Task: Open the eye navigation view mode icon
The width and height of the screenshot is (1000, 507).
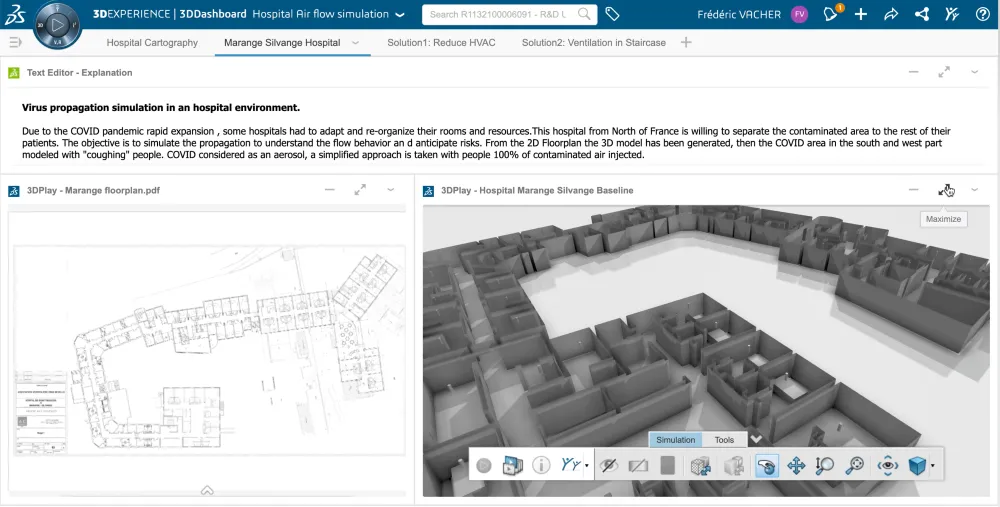Action: click(x=888, y=466)
